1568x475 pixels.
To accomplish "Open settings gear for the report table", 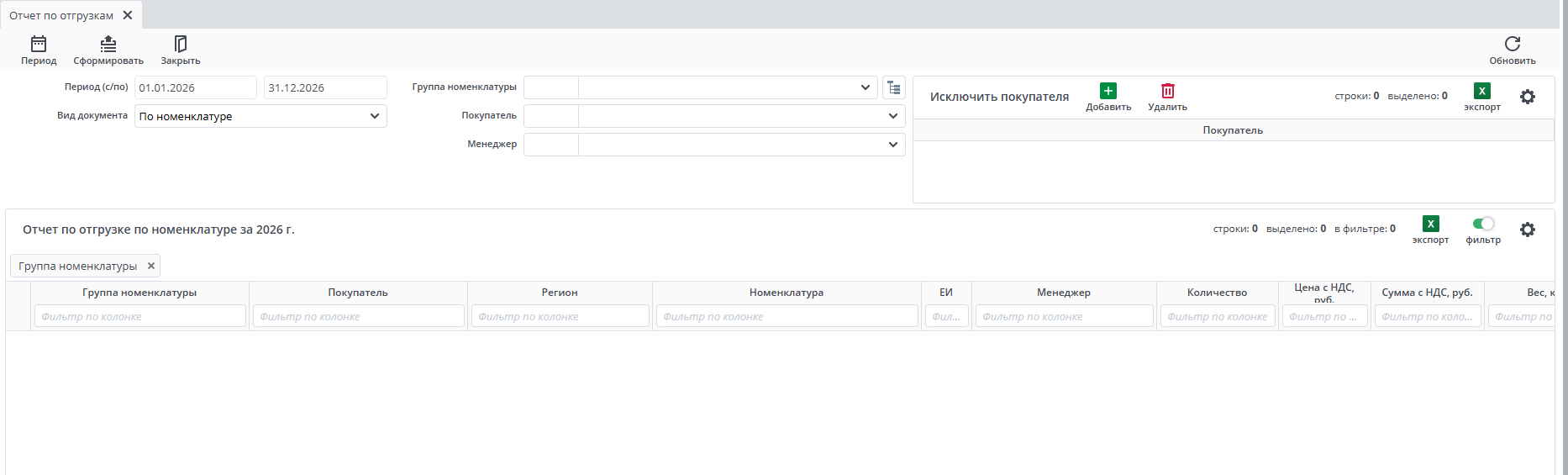I will click(1527, 230).
